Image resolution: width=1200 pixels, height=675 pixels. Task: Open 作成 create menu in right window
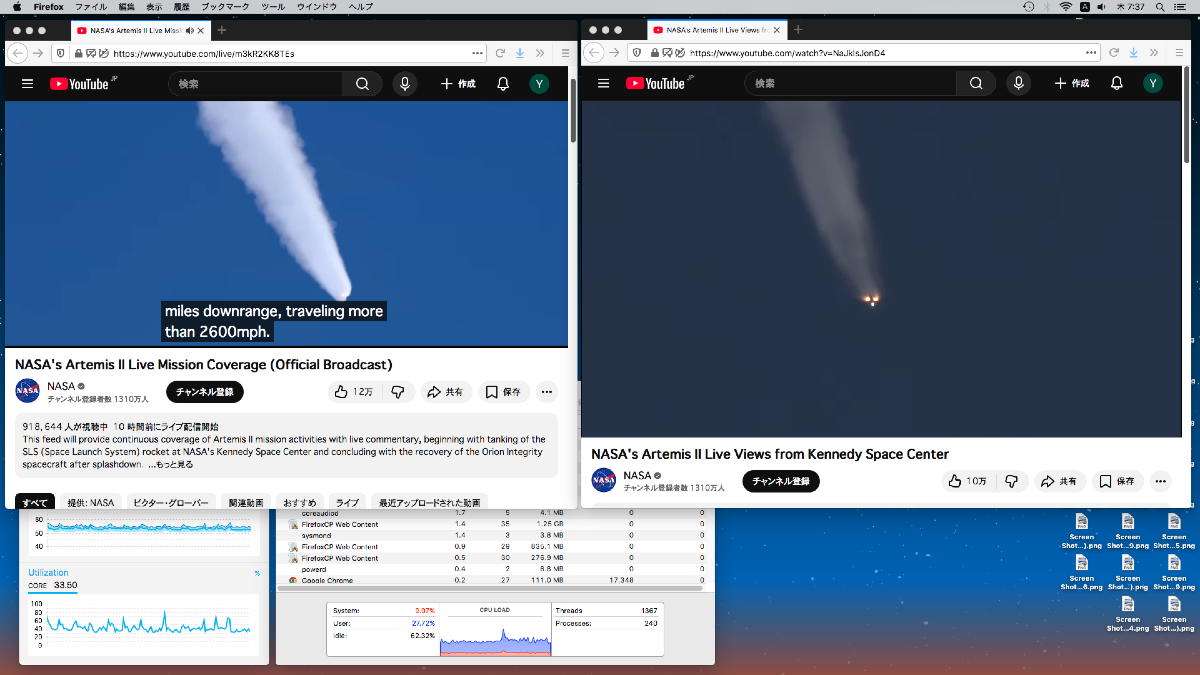click(x=1073, y=84)
